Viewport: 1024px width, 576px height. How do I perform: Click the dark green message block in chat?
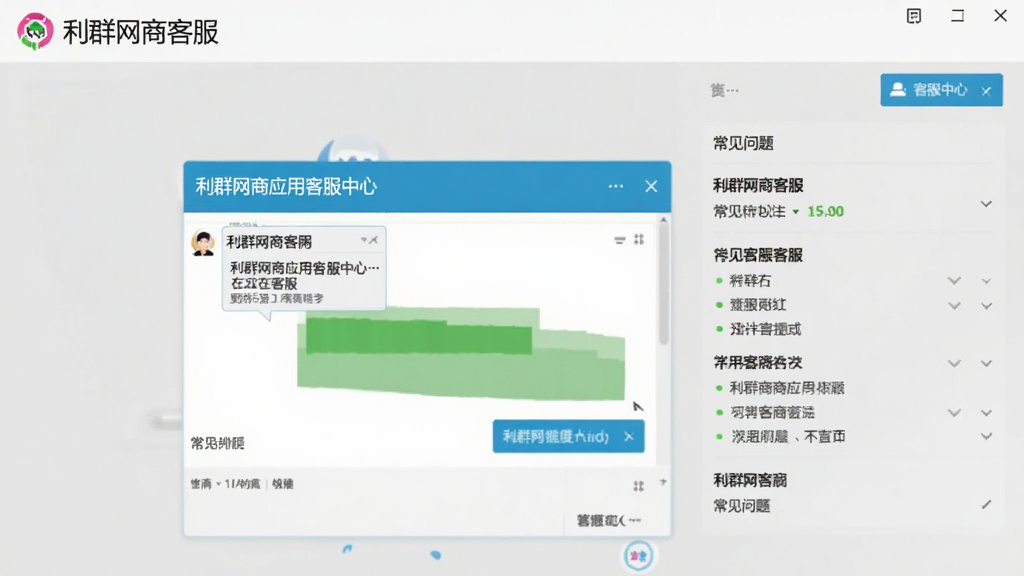(419, 336)
